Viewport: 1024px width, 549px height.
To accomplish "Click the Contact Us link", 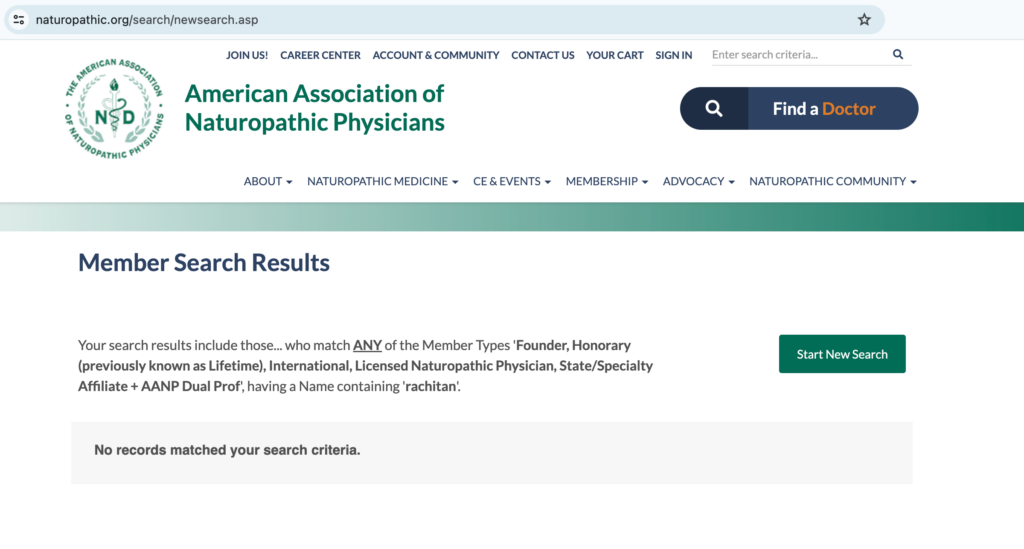I will (542, 55).
